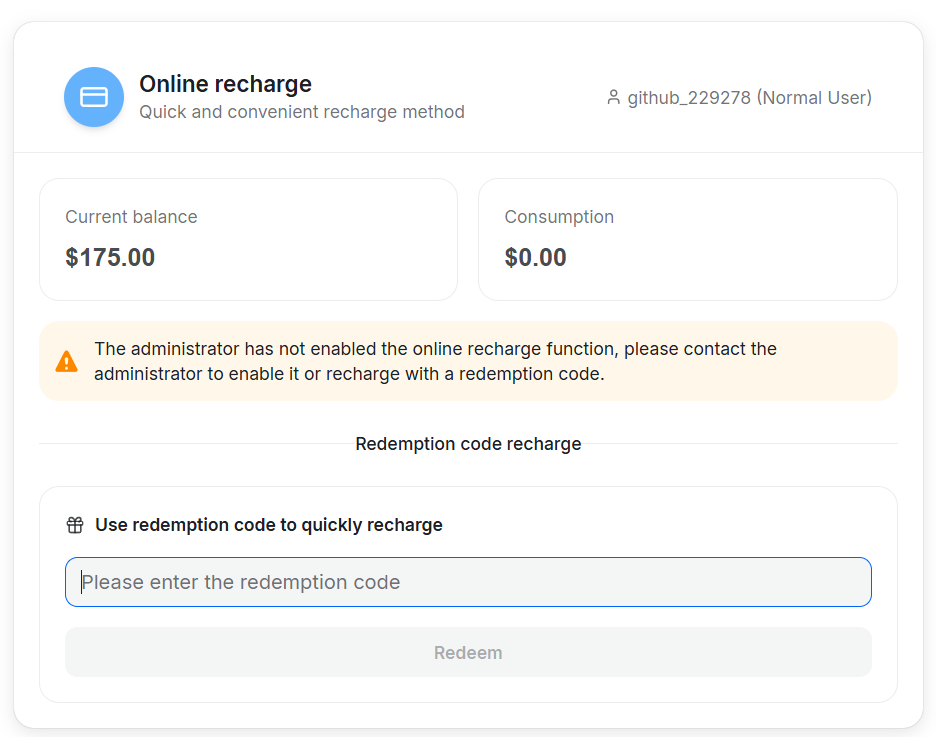The height and width of the screenshot is (737, 936).
Task: Click Use redemption code to quickly recharge heading
Action: [x=269, y=525]
